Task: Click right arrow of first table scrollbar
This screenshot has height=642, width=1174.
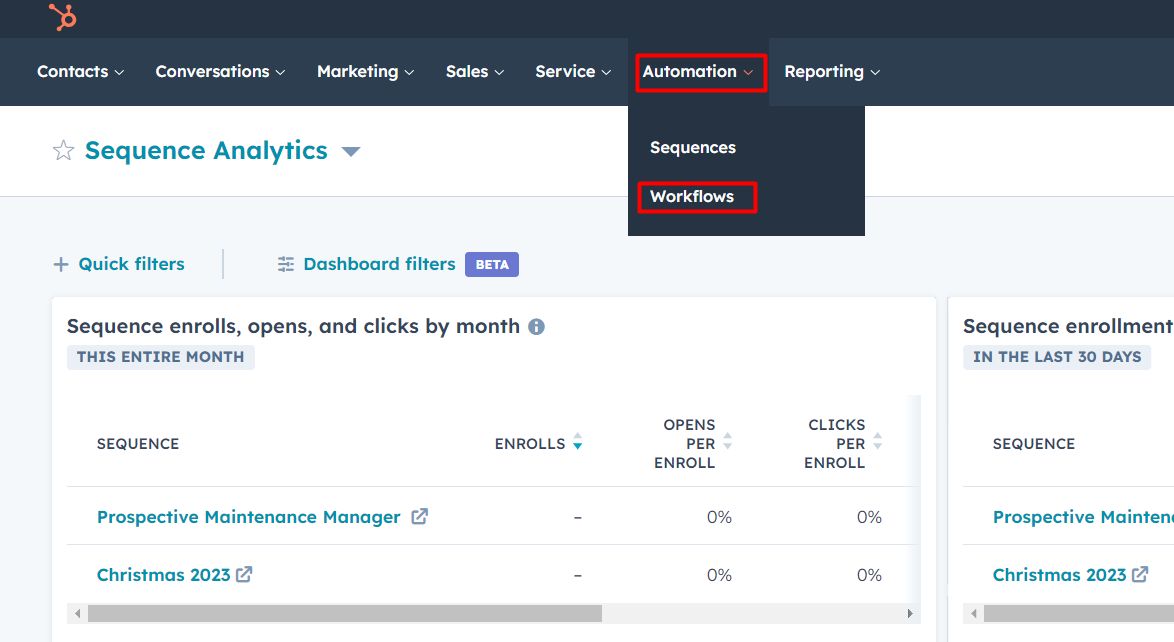Action: point(910,614)
